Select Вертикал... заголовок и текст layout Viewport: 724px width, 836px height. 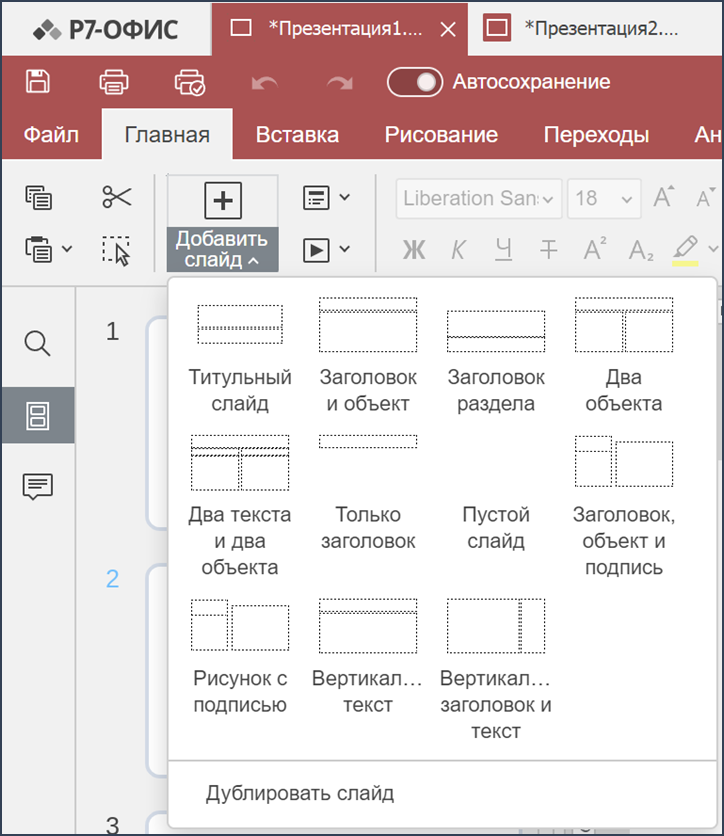(x=496, y=670)
